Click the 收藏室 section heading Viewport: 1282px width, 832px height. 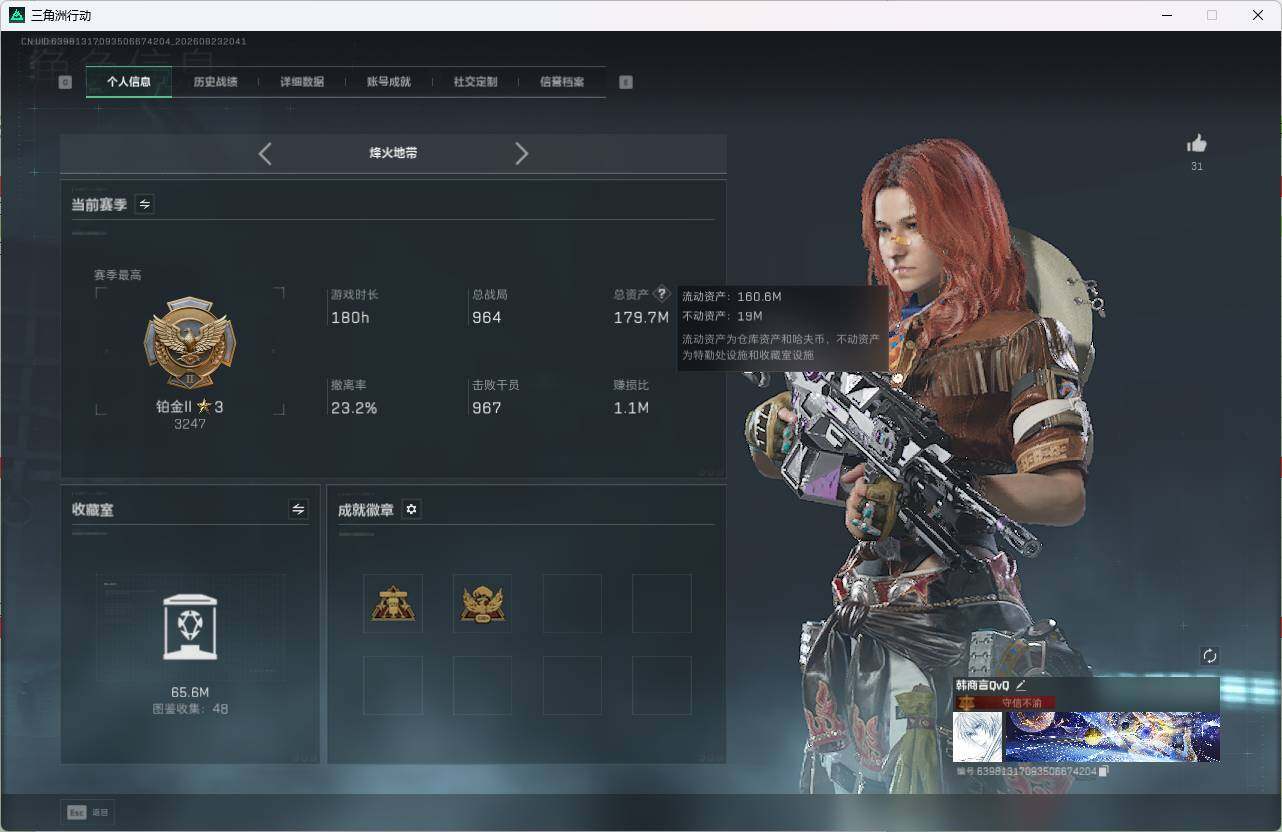[93, 509]
